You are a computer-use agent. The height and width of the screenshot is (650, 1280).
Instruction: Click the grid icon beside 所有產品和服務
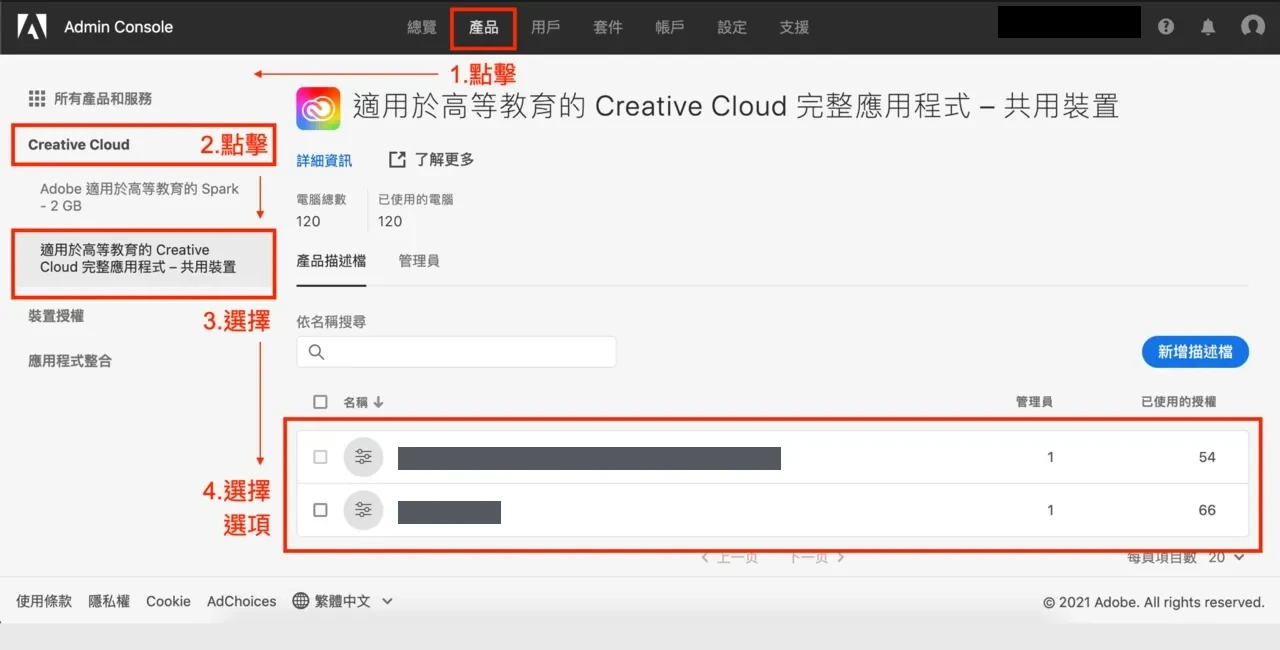(37, 98)
